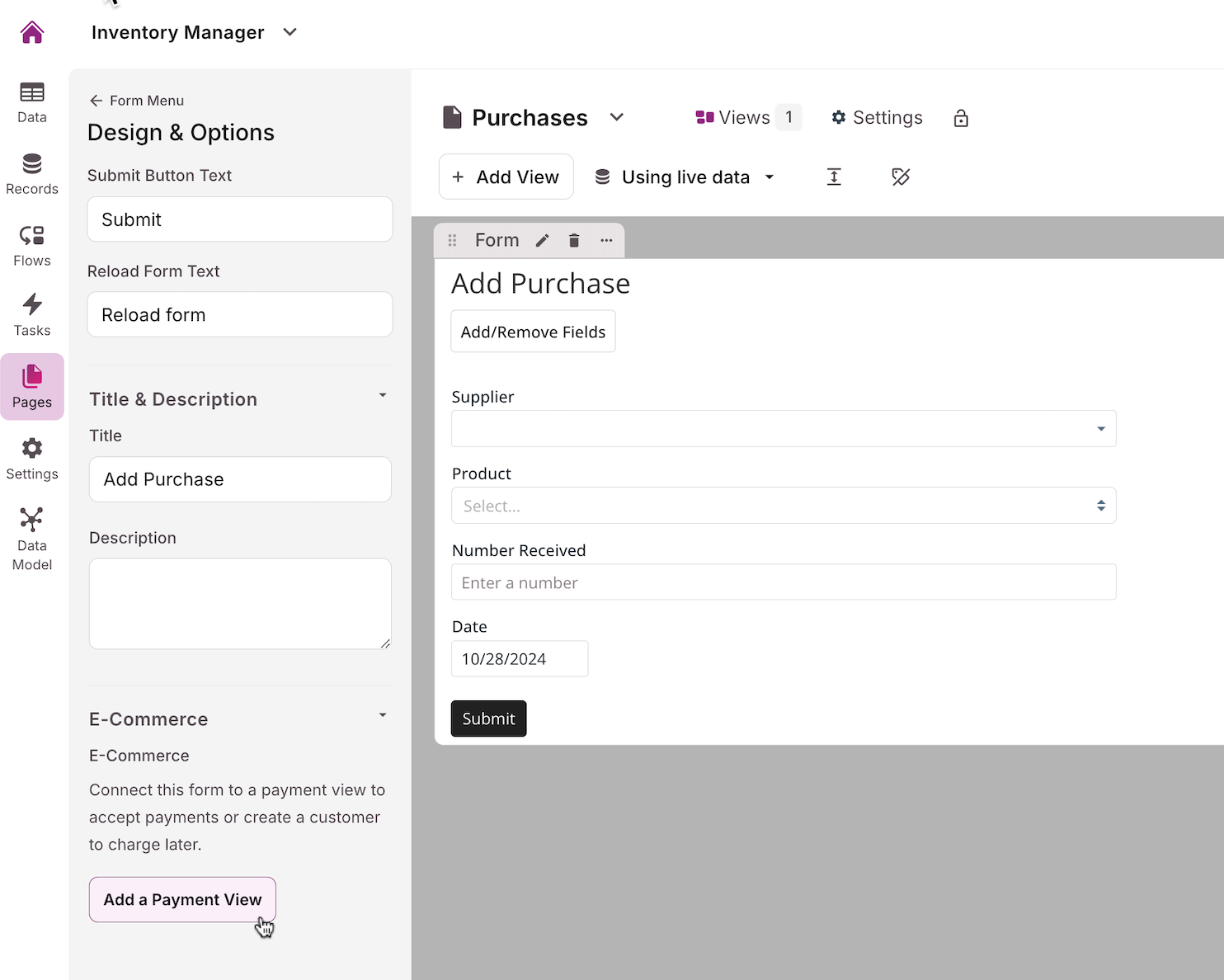Viewport: 1224px width, 980px height.
Task: Go to Records in the sidebar
Action: point(32,174)
